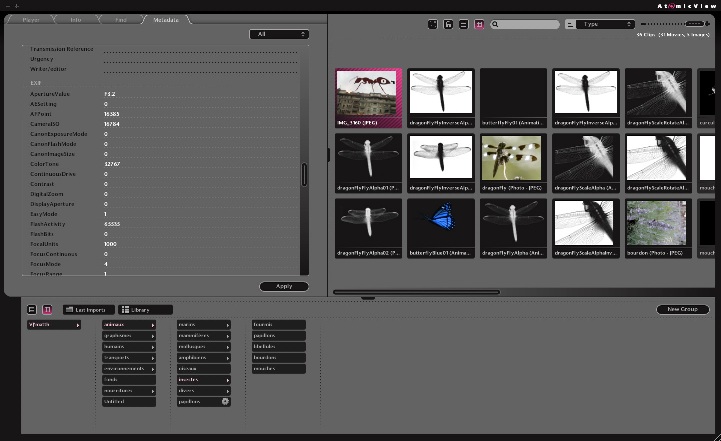Click the ApertureValue metadata value
The image size is (721, 441).
click(x=109, y=94)
